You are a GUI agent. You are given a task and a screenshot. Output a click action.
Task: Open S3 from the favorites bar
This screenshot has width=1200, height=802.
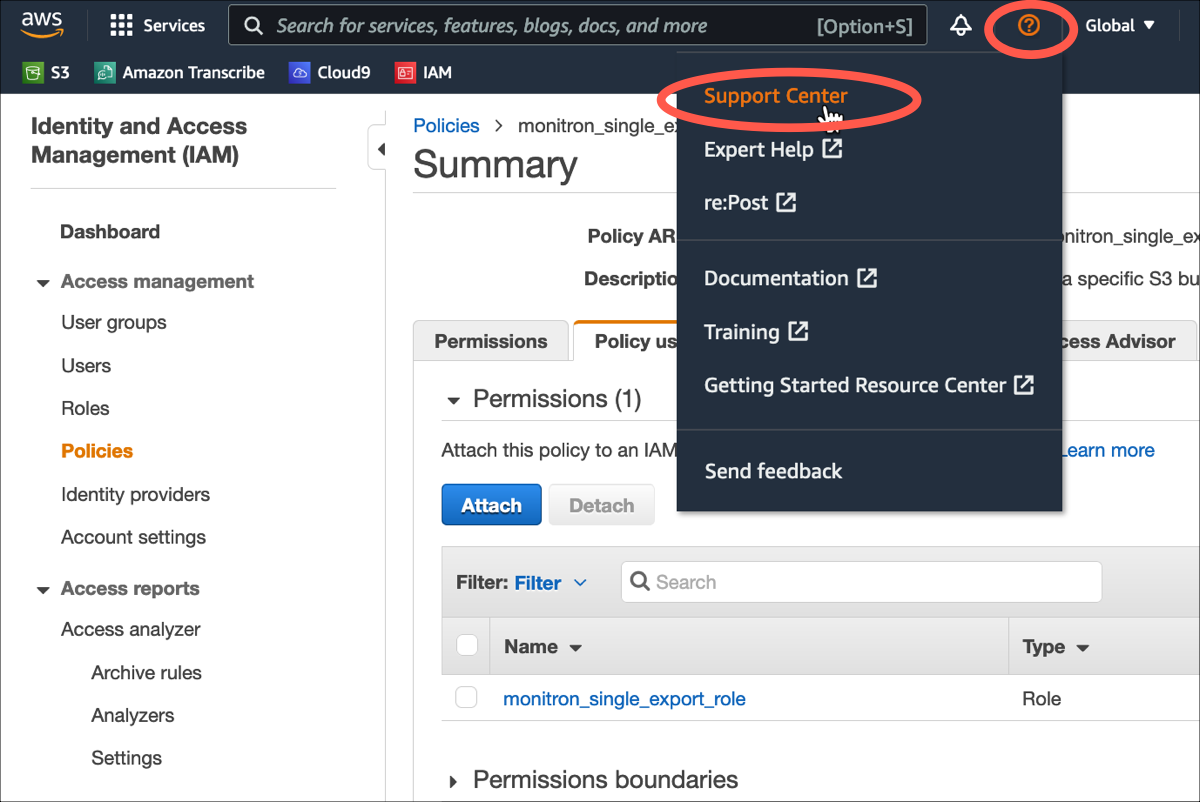click(46, 72)
